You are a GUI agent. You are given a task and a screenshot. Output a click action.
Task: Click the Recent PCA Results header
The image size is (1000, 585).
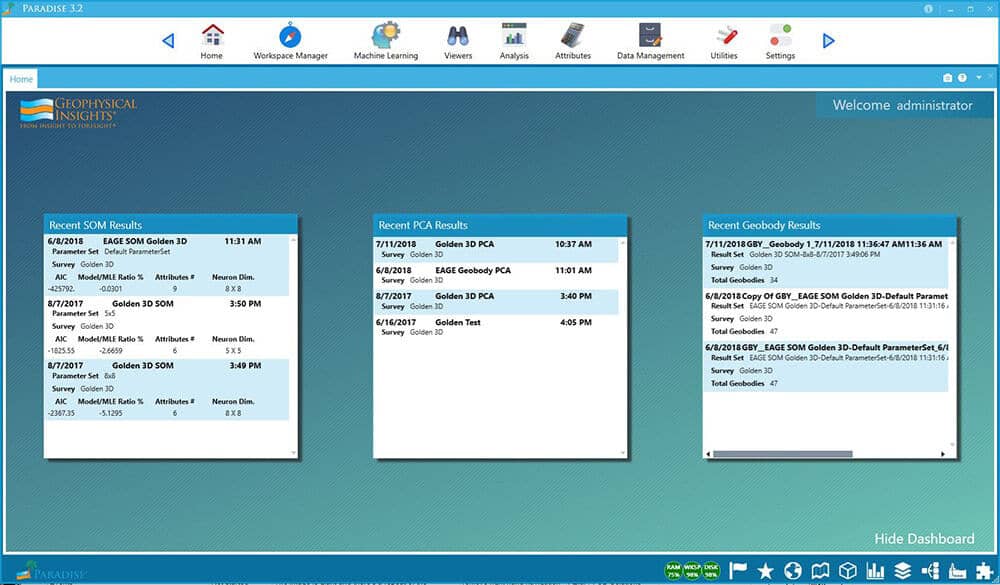click(500, 225)
